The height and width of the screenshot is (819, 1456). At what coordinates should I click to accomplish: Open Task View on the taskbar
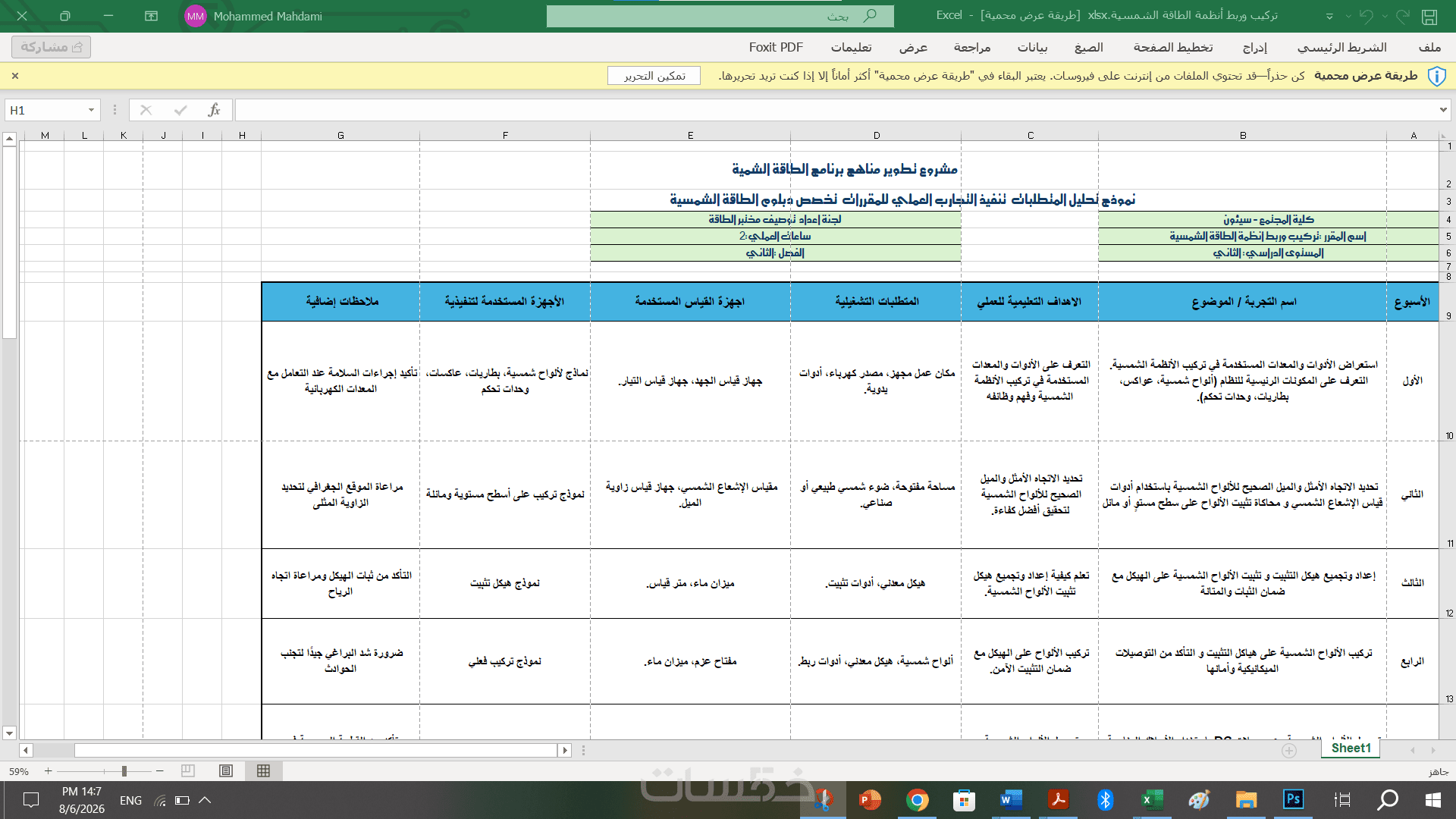(x=1341, y=800)
